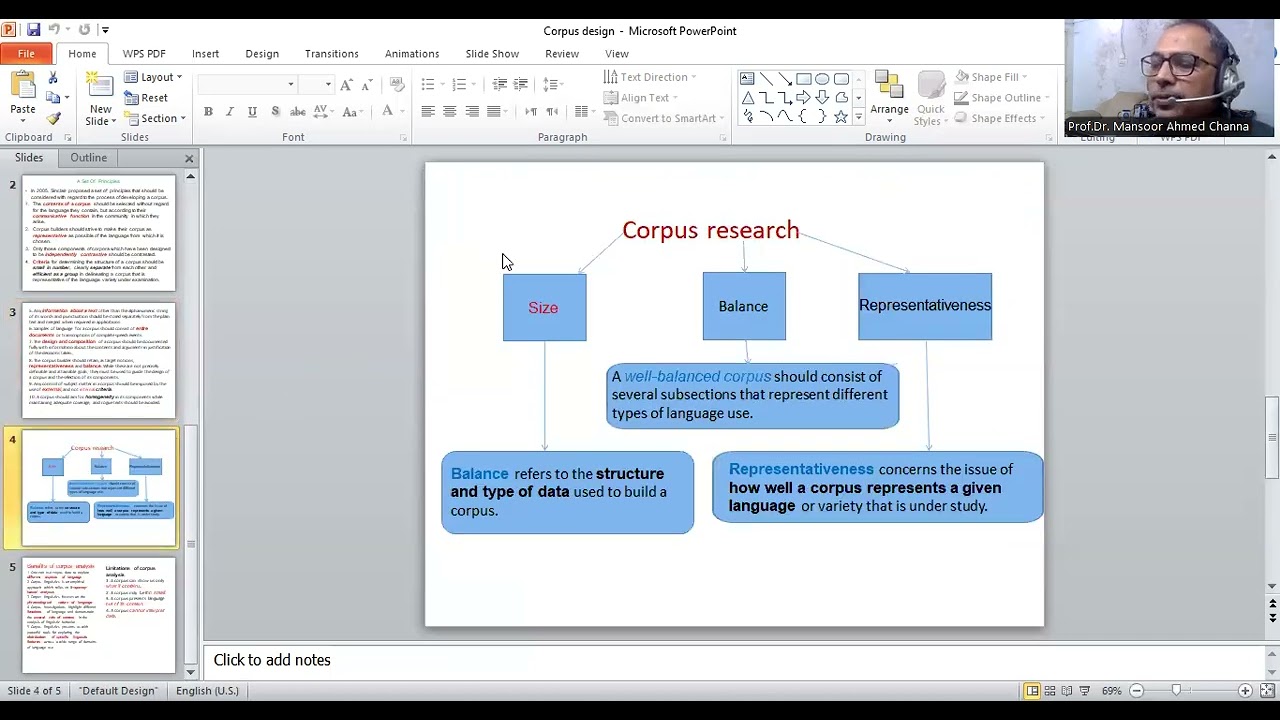Center the text alignment
Screen dimensions: 1280x720
click(x=450, y=112)
